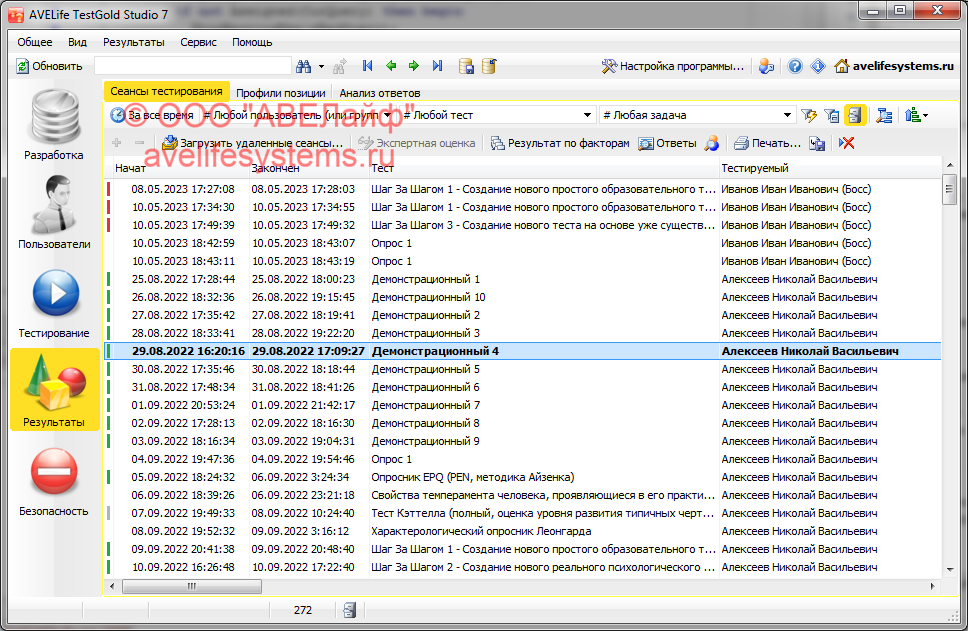This screenshot has width=968, height=631.
Task: Jump to first record arrow
Action: point(368,66)
